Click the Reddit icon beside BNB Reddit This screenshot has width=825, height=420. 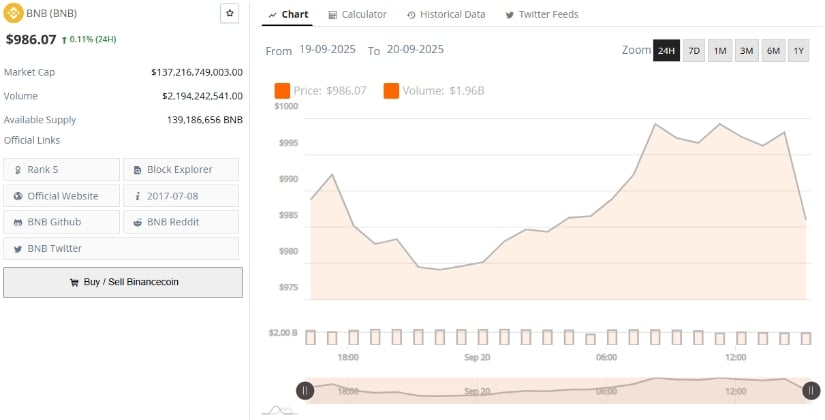point(137,223)
